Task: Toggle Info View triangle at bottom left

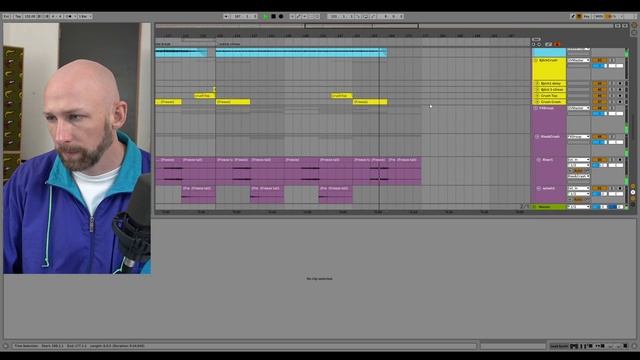Action: (6, 346)
